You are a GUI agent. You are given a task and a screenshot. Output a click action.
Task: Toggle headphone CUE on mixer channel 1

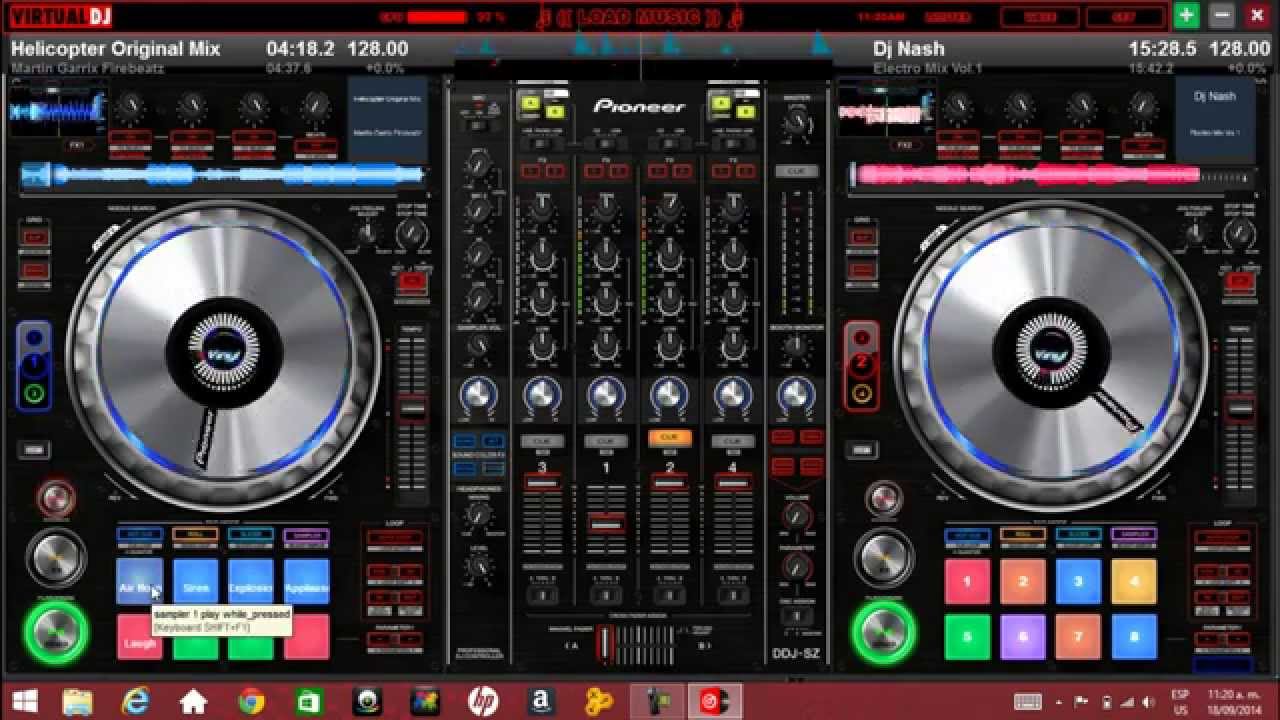pyautogui.click(x=605, y=439)
